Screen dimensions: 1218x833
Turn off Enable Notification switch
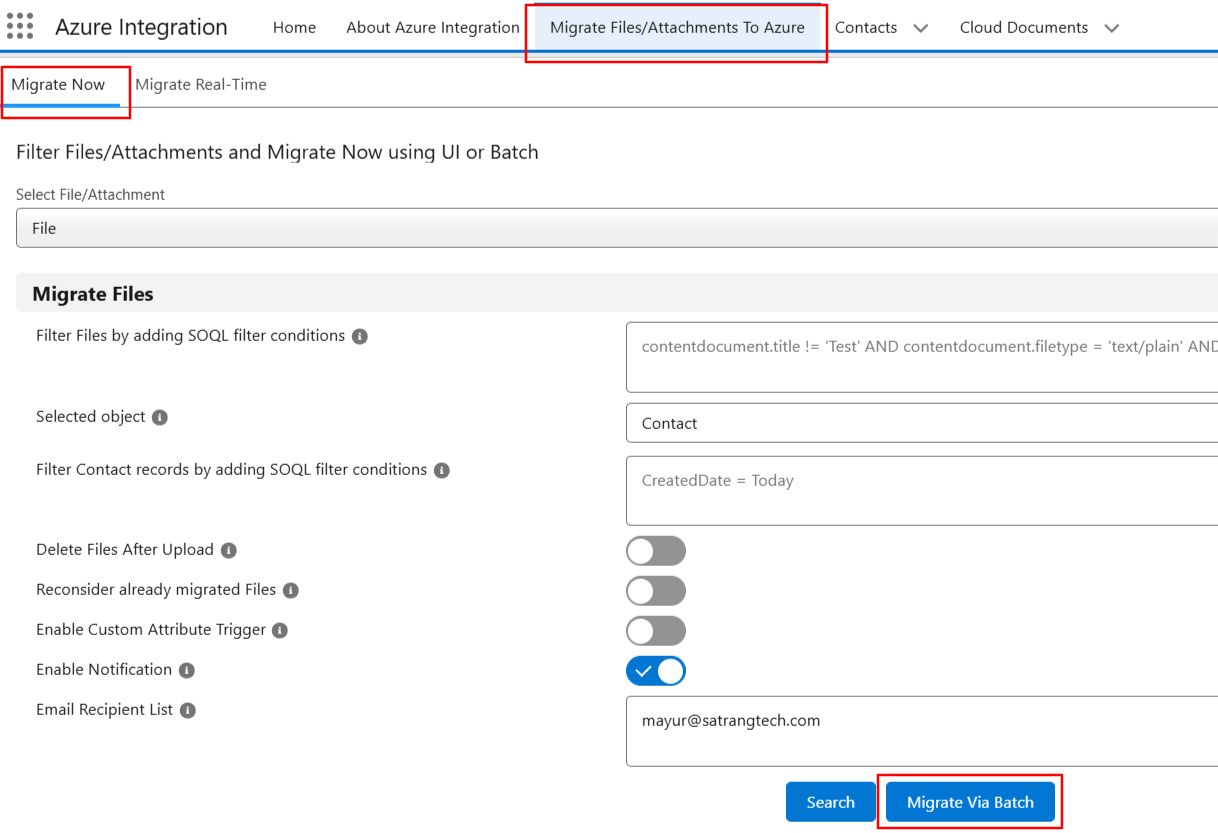click(x=656, y=671)
